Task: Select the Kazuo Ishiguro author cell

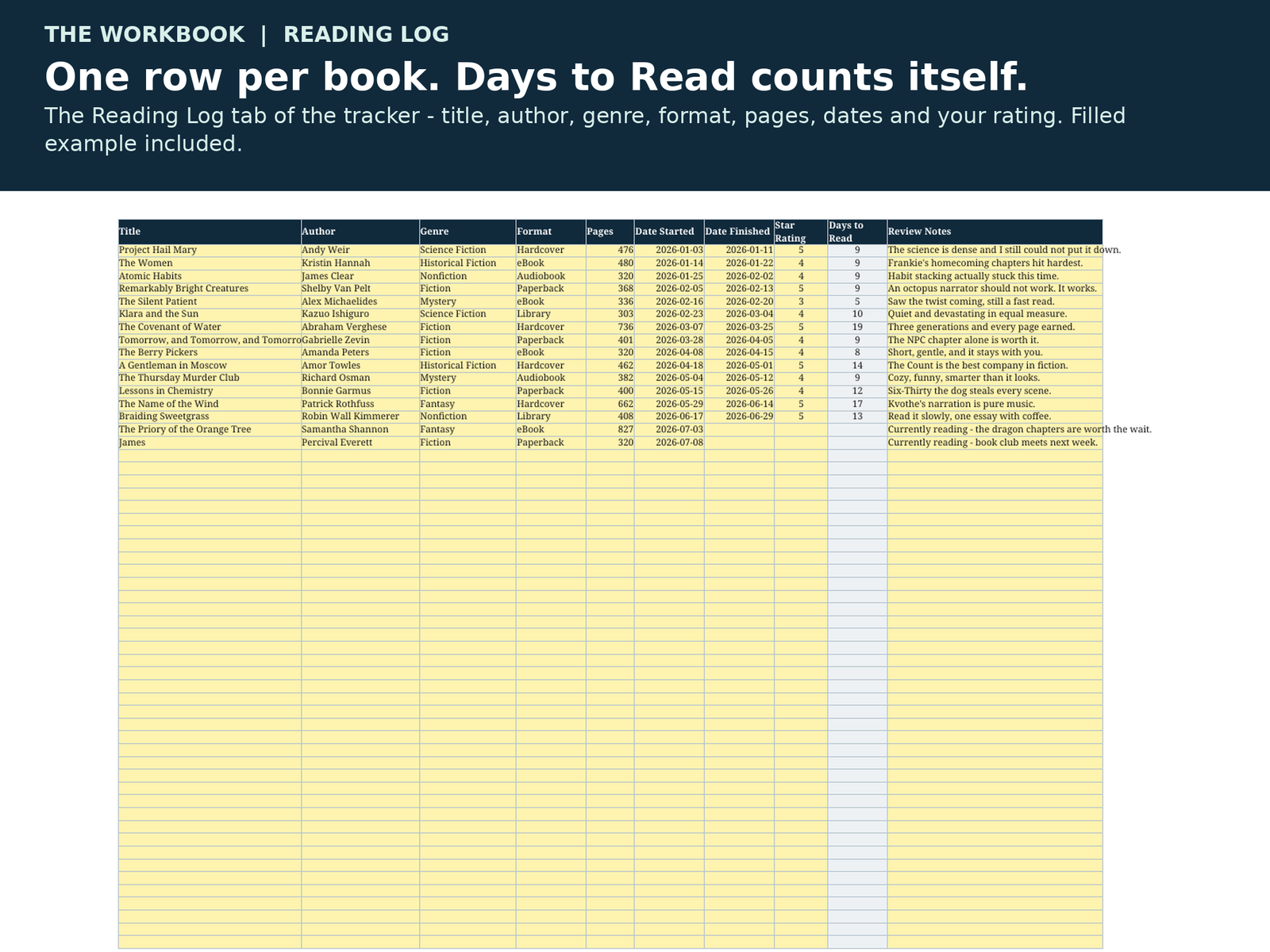Action: [360, 314]
